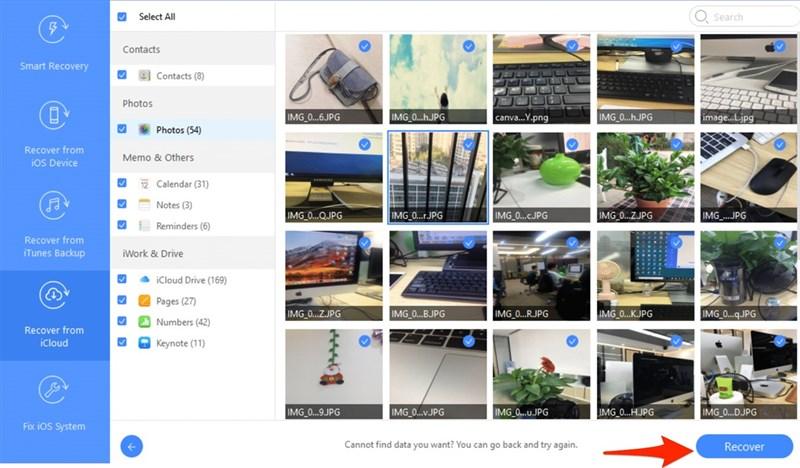
Task: Open the Smart Recovery icon
Action: [54, 29]
